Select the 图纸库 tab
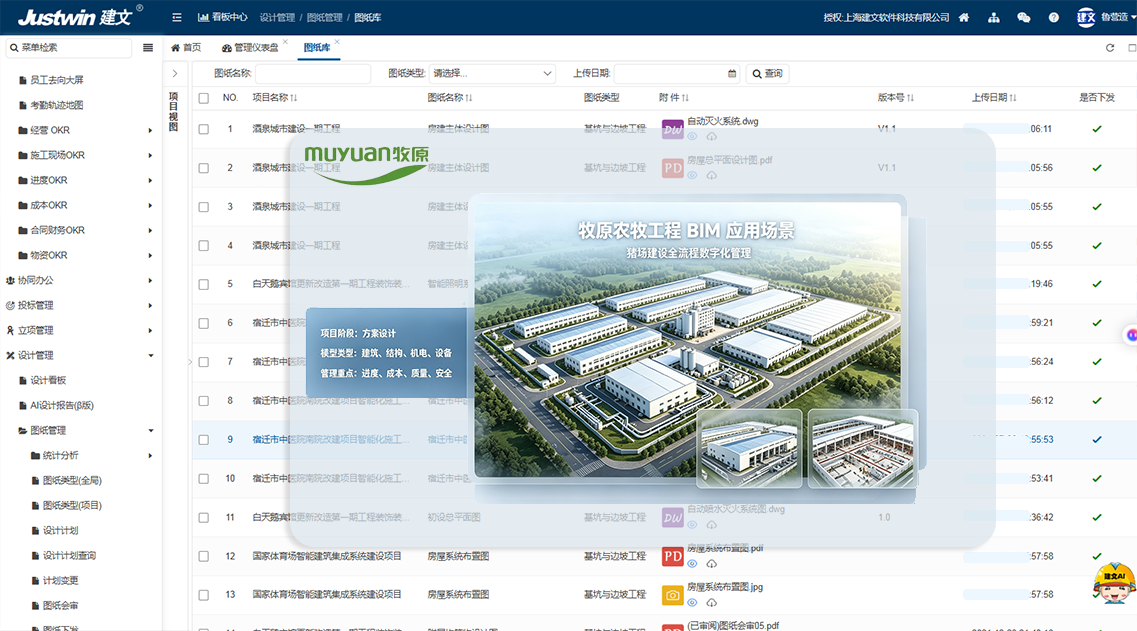 point(317,48)
